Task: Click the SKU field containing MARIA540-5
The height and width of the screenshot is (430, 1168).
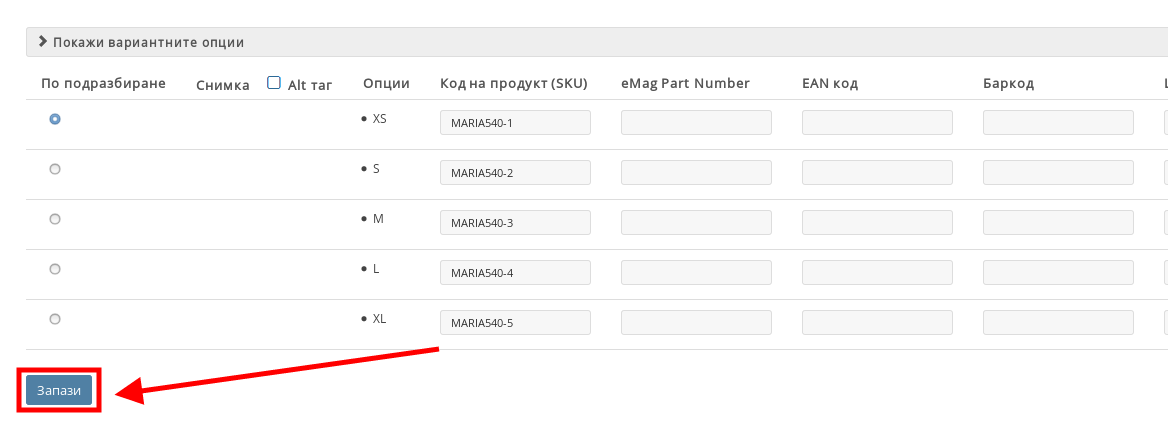Action: tap(515, 323)
